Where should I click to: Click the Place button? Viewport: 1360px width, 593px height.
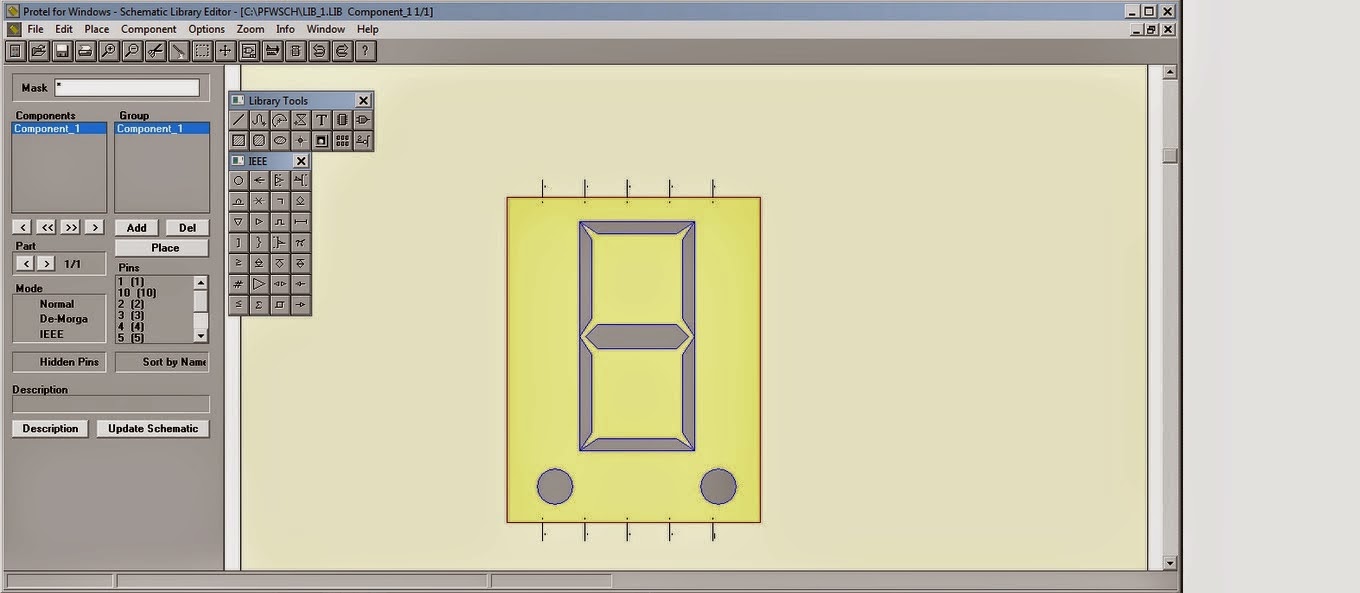tap(162, 248)
